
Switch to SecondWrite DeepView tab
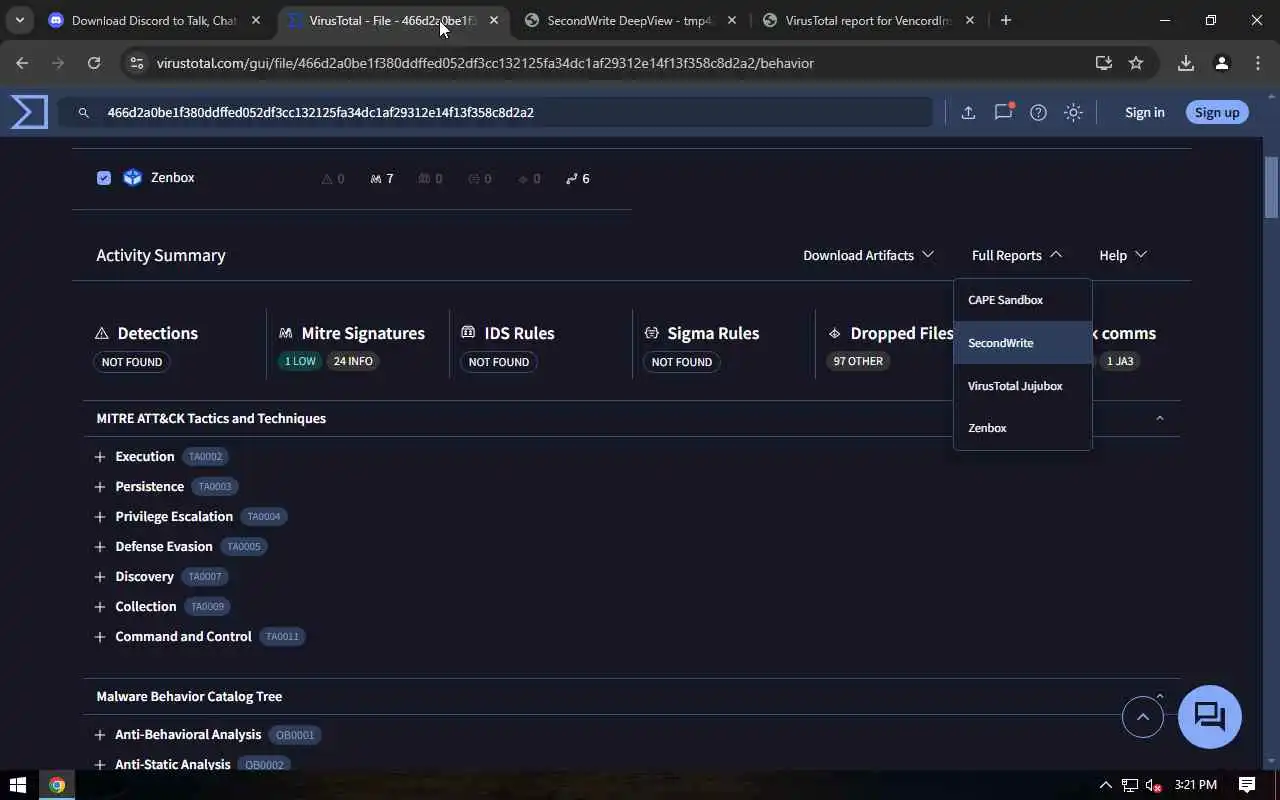coord(631,20)
